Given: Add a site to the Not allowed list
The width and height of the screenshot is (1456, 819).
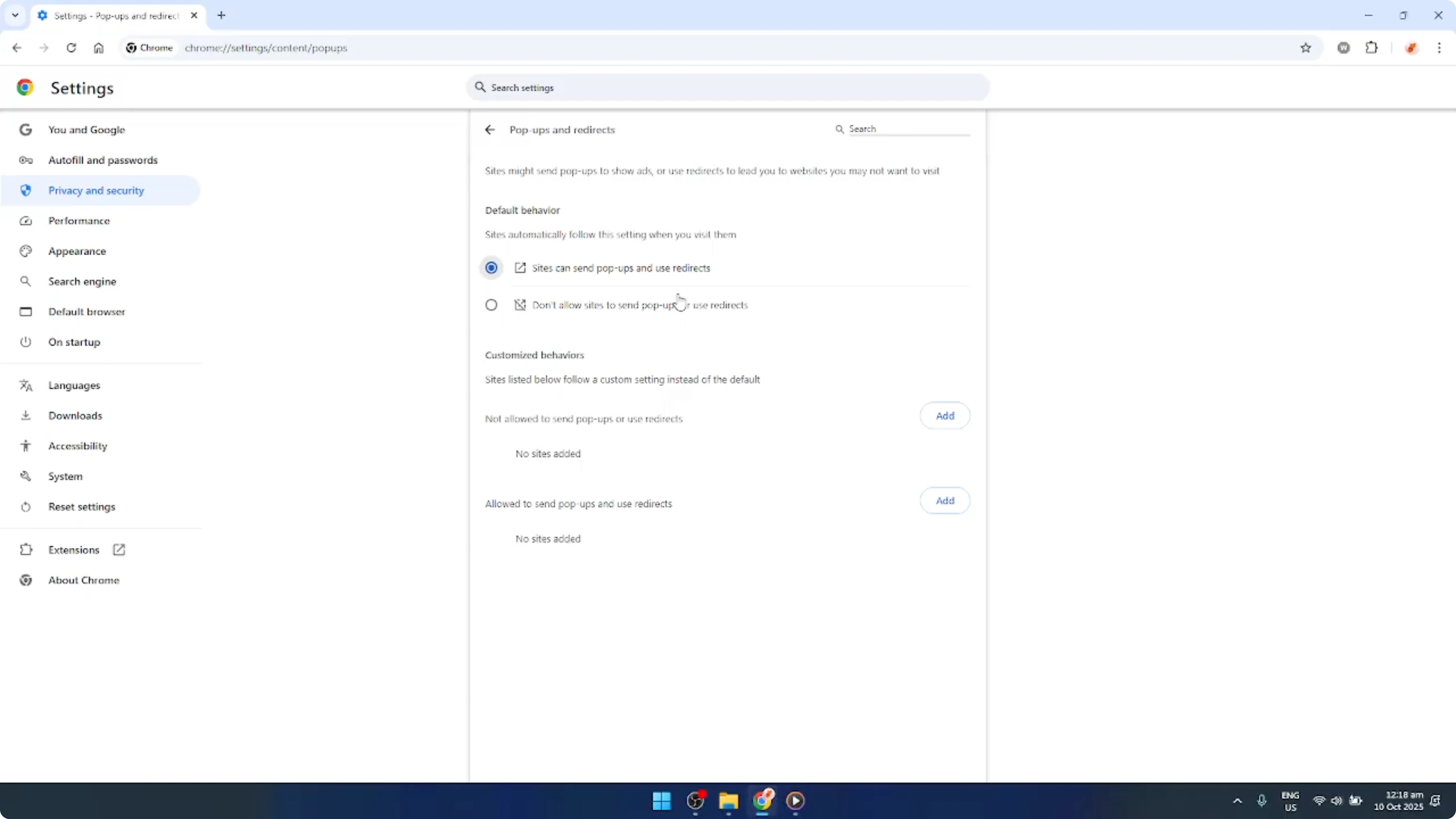Looking at the screenshot, I should (x=945, y=416).
